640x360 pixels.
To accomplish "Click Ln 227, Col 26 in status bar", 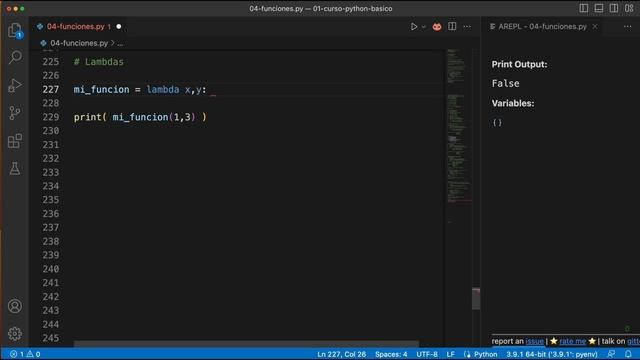I will click(x=341, y=354).
